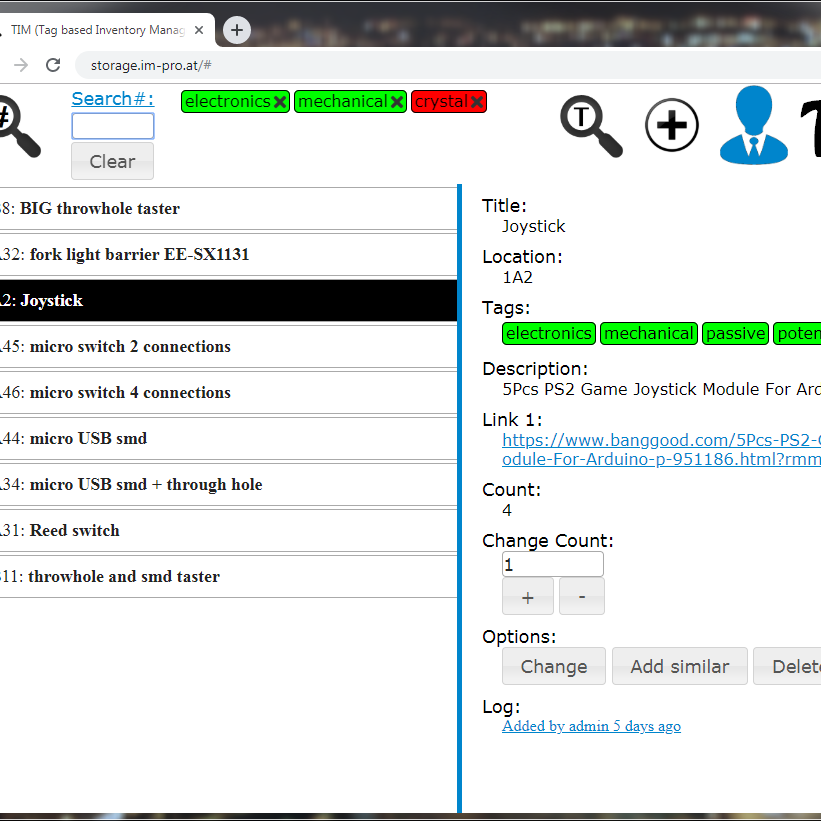This screenshot has height=821, width=821.
Task: Select fork light barrier EE-SX1131 item
Action: (x=228, y=254)
